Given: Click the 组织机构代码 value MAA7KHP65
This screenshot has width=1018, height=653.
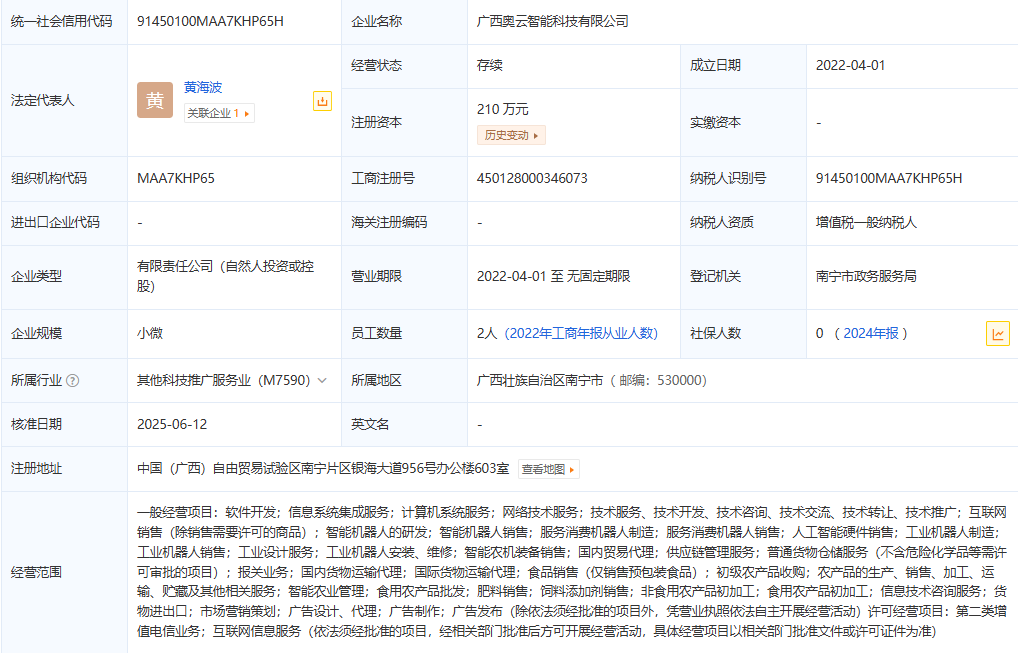Looking at the screenshot, I should pyautogui.click(x=176, y=179).
